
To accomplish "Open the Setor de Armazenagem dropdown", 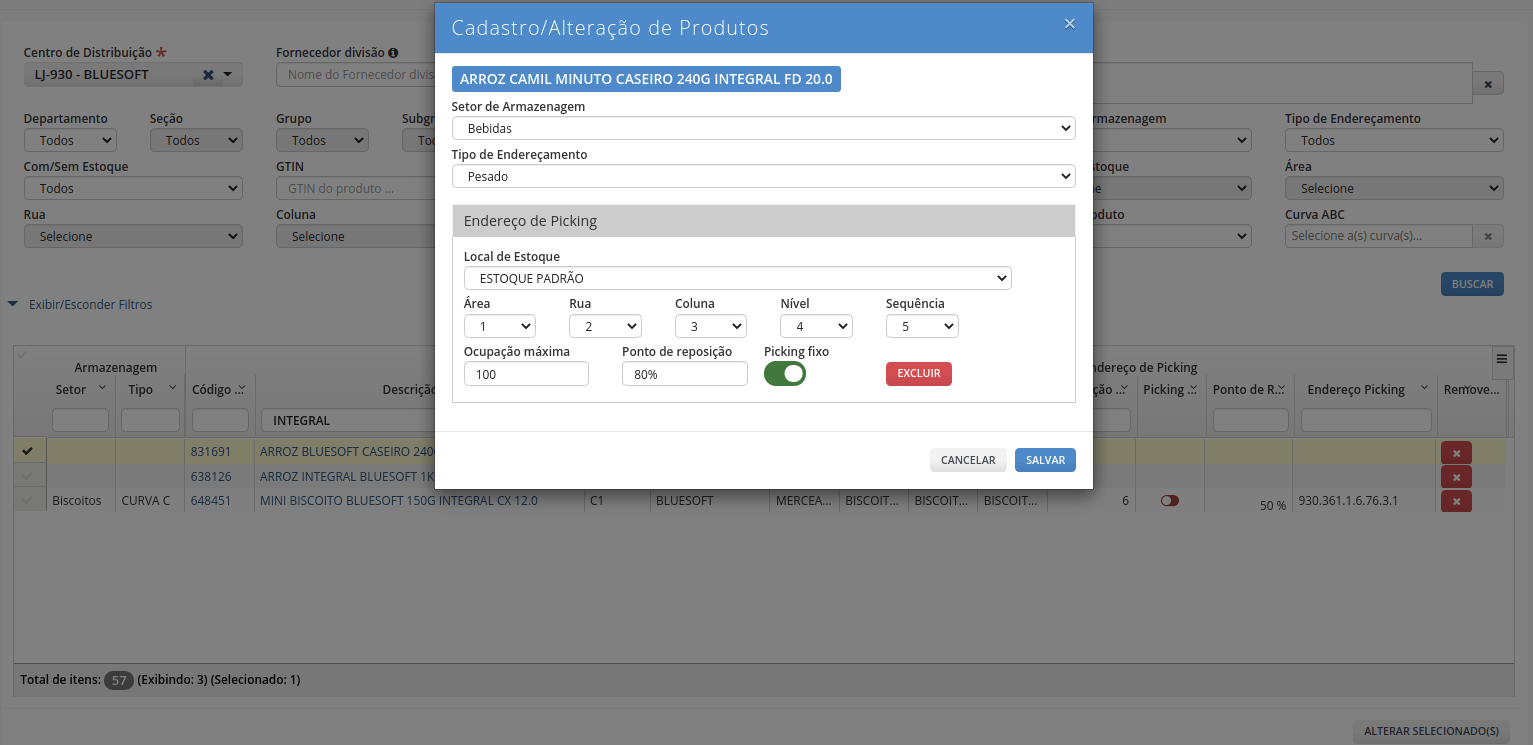I will 763,128.
